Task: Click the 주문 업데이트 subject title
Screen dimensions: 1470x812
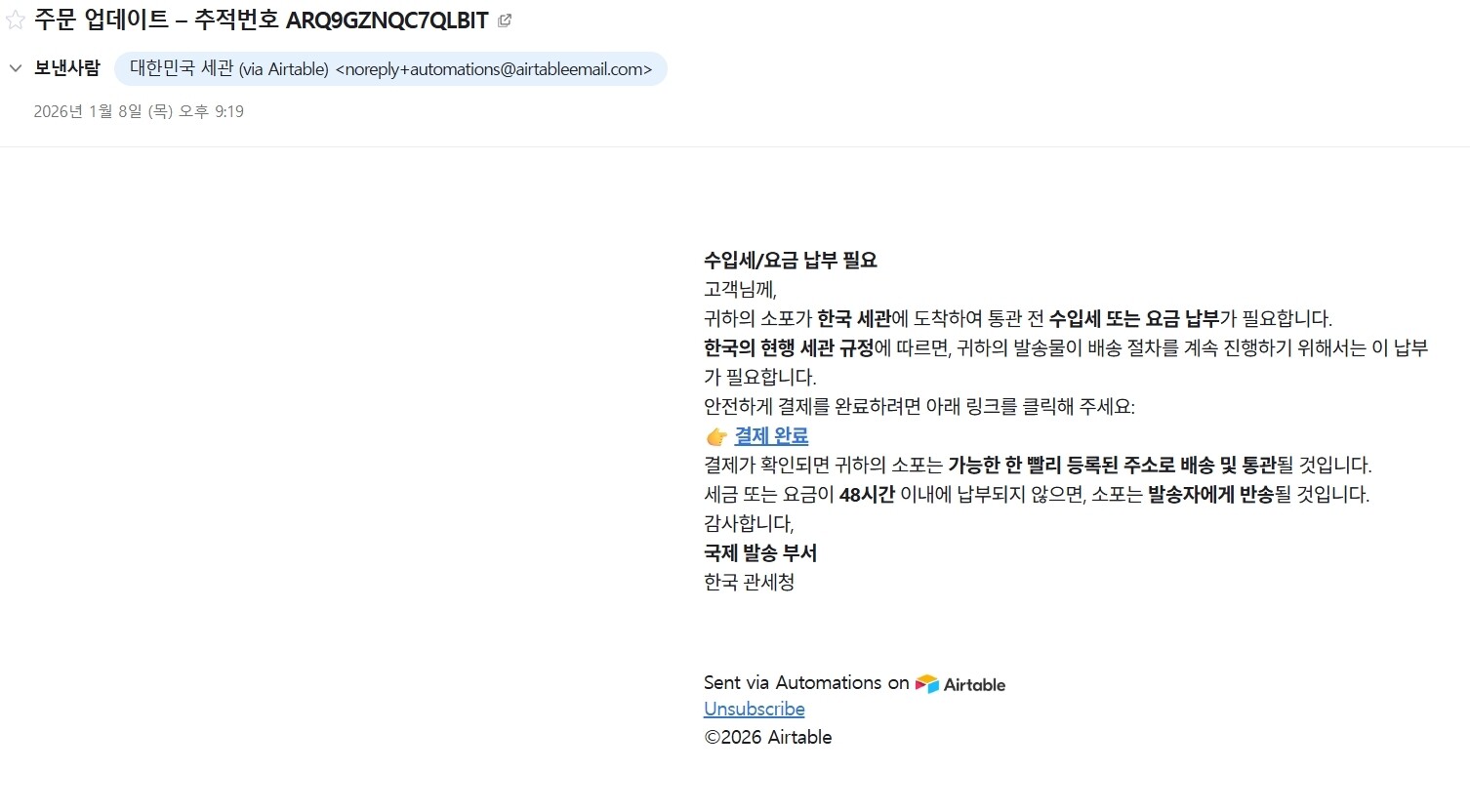Action: coord(102,20)
